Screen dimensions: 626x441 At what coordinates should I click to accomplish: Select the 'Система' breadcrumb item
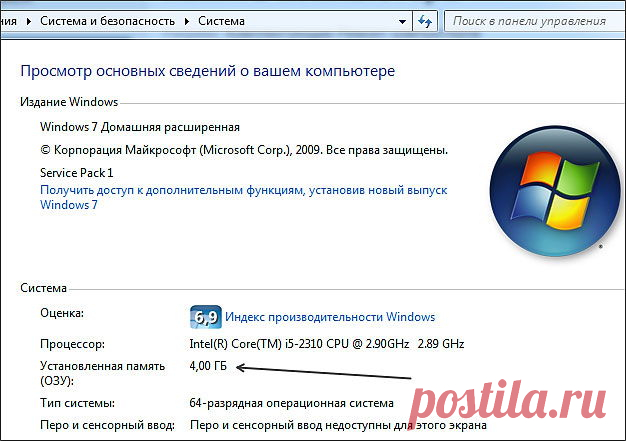(x=221, y=21)
